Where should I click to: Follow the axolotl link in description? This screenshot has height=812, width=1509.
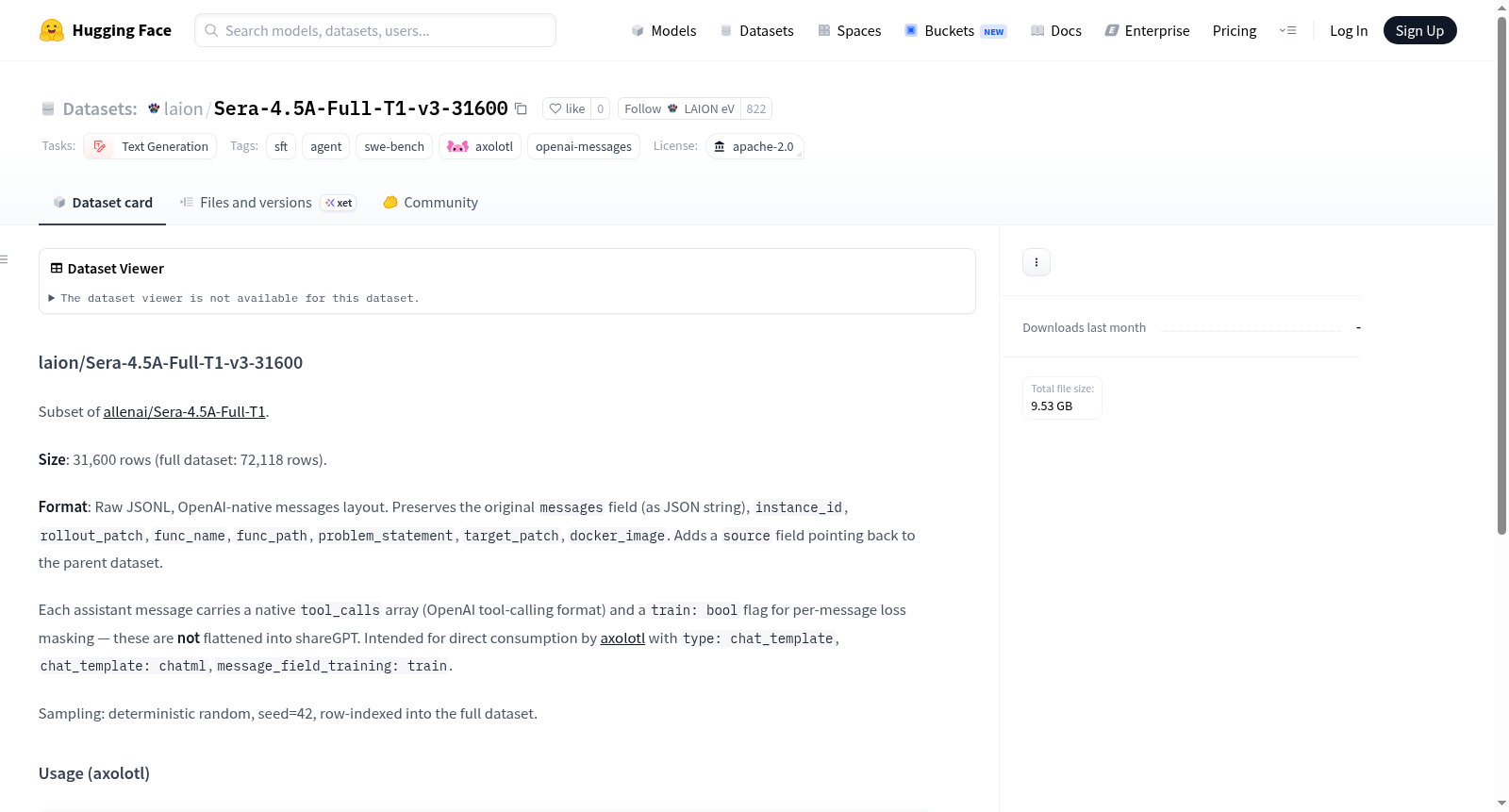click(622, 638)
